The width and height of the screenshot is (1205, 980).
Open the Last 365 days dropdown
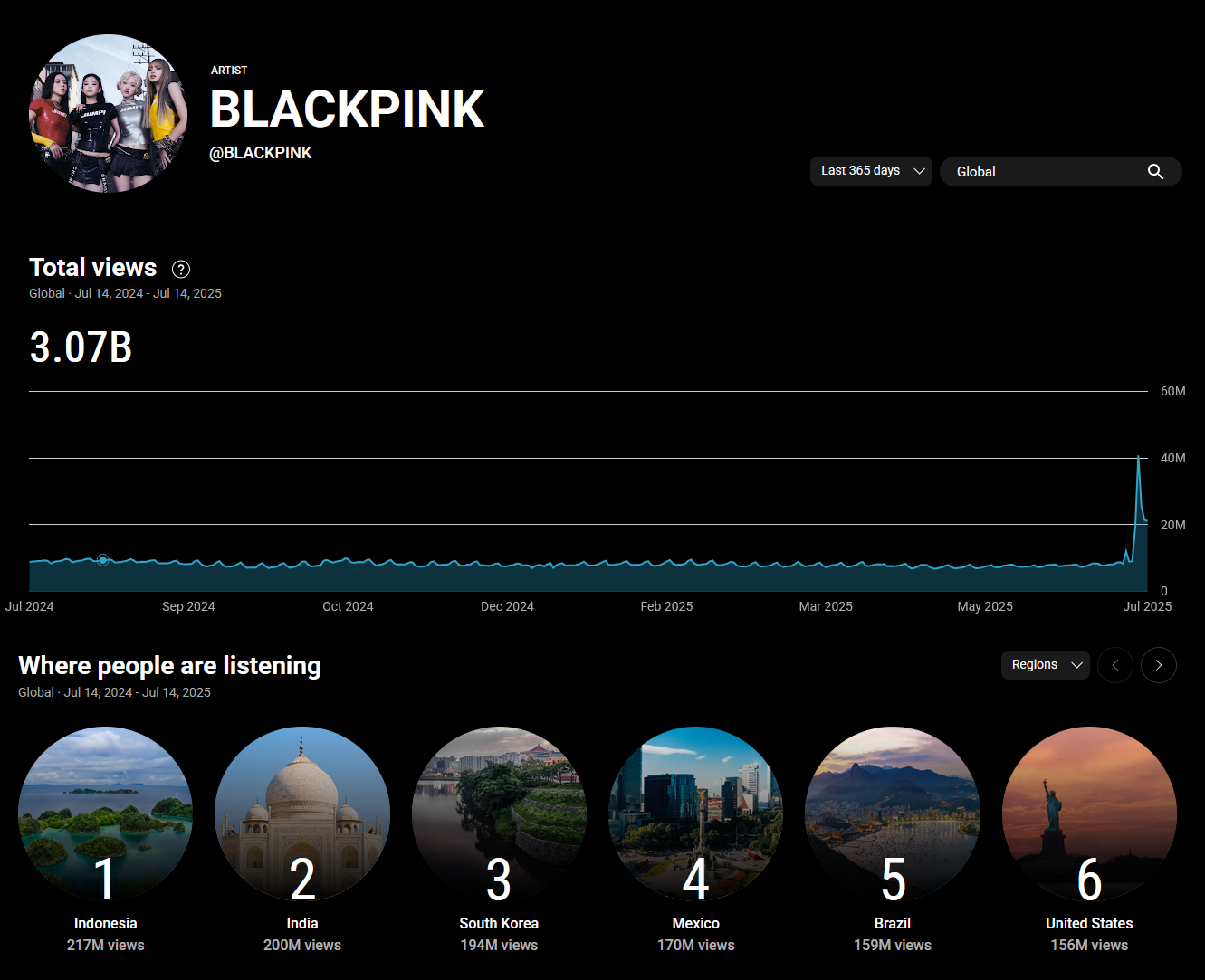[871, 171]
